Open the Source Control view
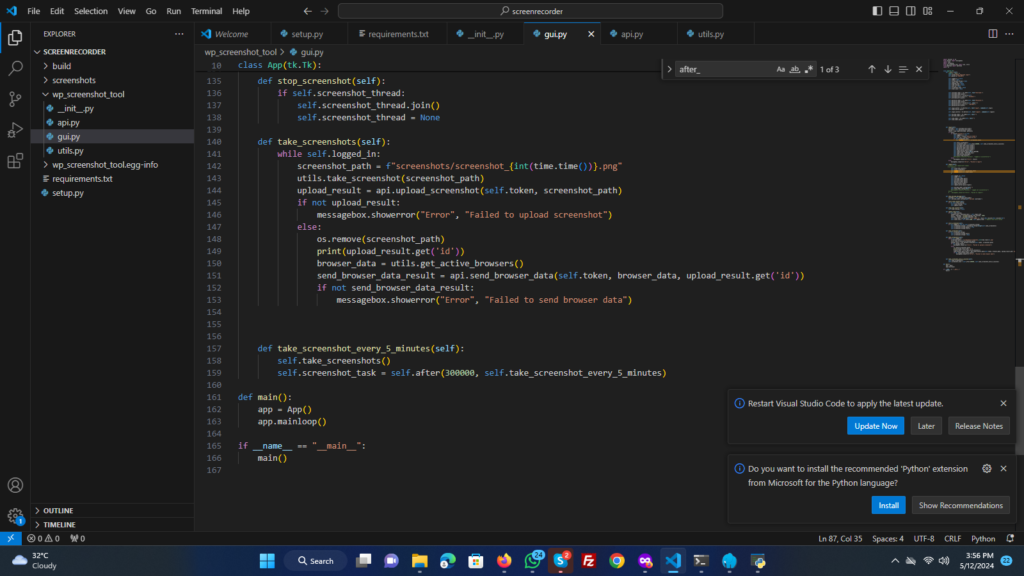Screen dimensions: 1024x576 (x=15, y=99)
